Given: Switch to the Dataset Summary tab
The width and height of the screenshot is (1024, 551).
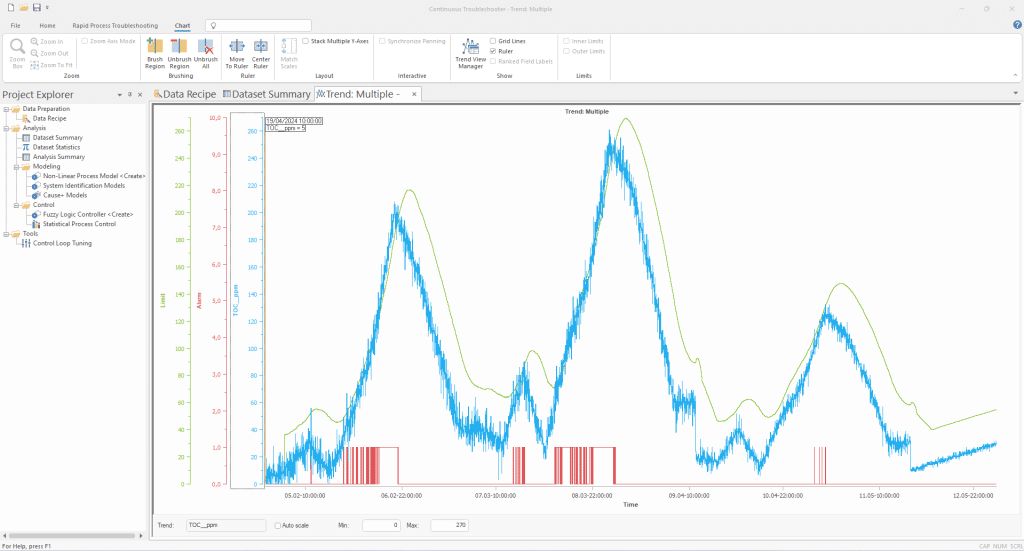Looking at the screenshot, I should pyautogui.click(x=266, y=94).
